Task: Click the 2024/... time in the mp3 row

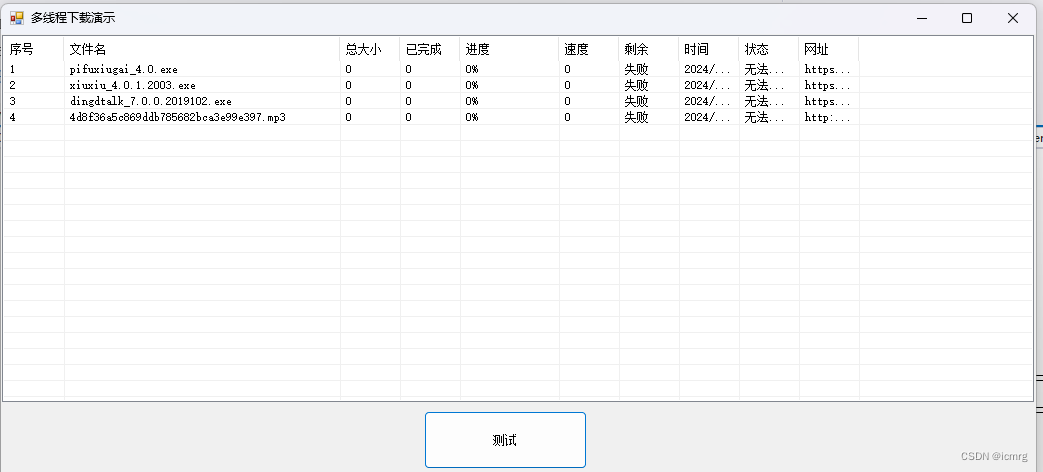Action: (x=707, y=117)
